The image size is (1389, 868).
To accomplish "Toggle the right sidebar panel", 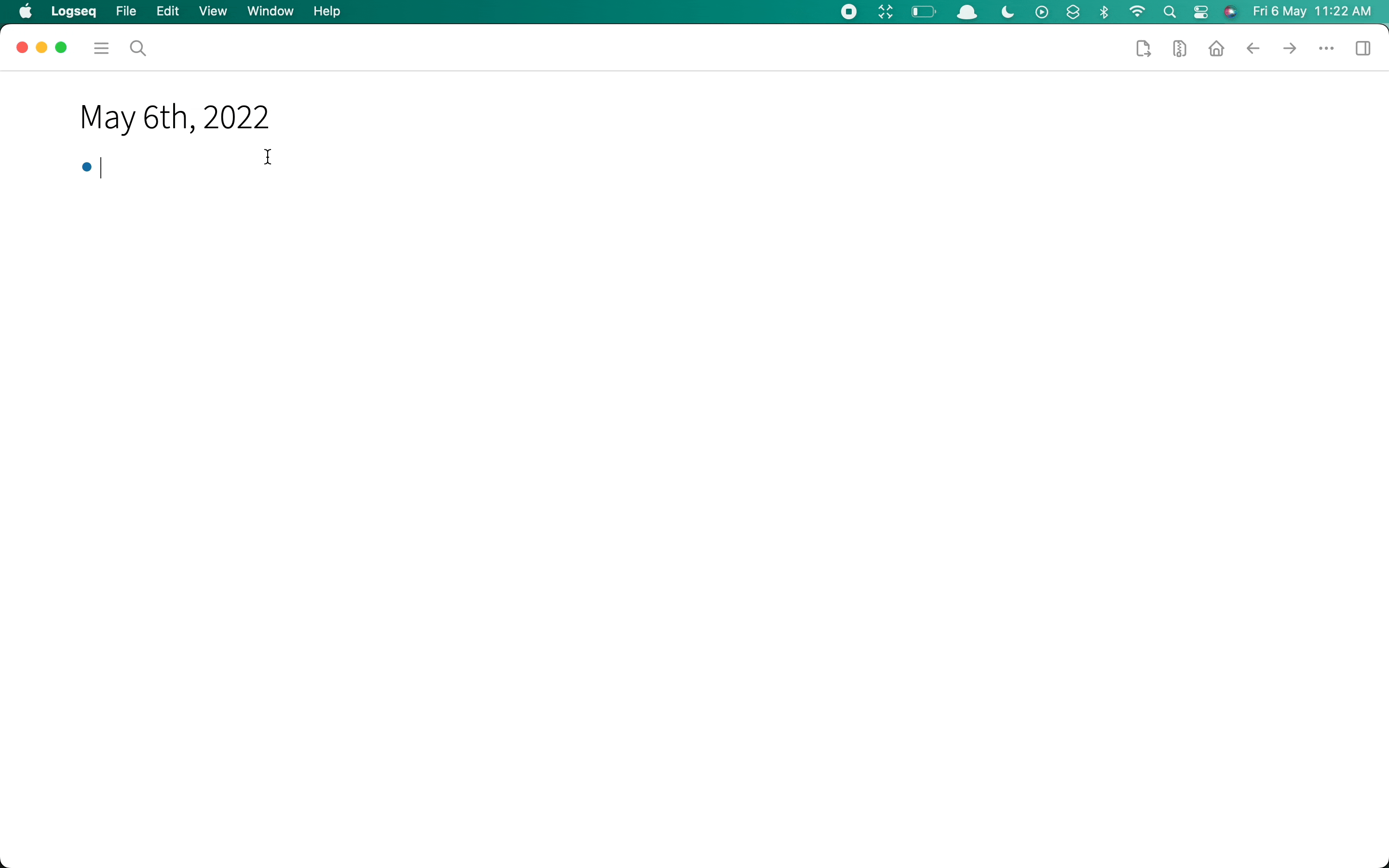I will click(1364, 49).
